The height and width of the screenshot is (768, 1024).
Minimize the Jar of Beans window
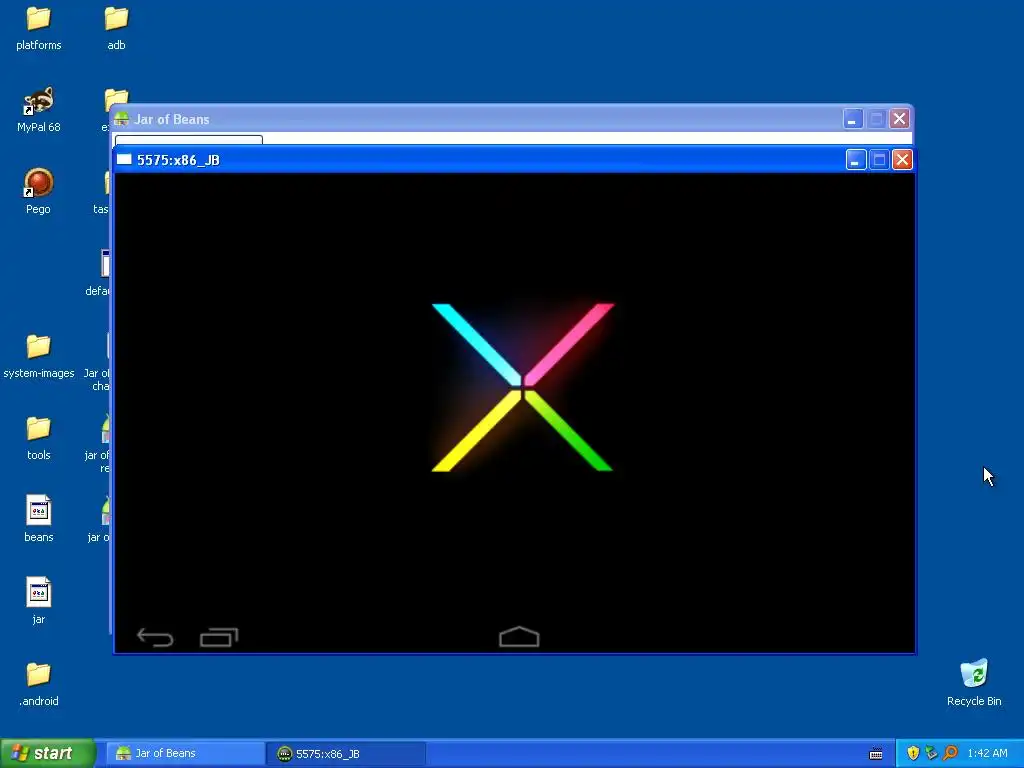click(853, 119)
